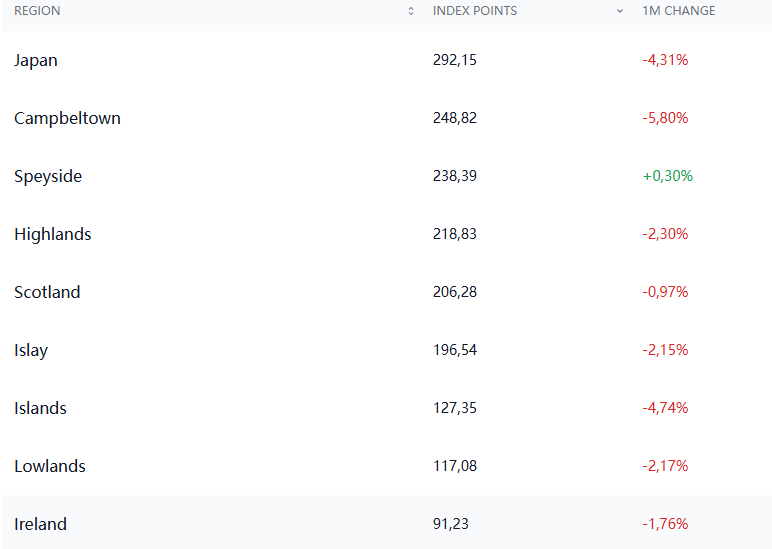This screenshot has width=772, height=549.
Task: Click Speyside's green +0,30% change value
Action: [x=667, y=176]
